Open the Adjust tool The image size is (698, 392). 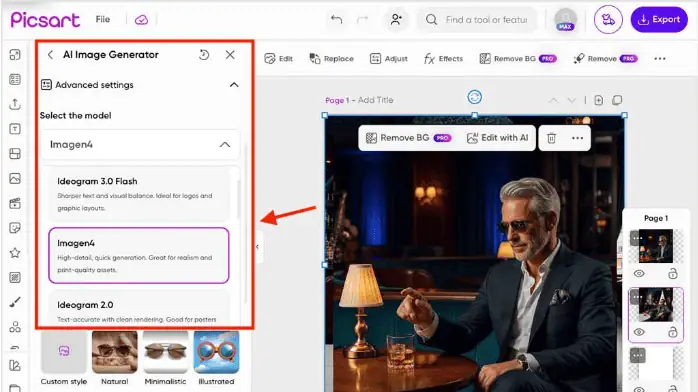coord(389,59)
